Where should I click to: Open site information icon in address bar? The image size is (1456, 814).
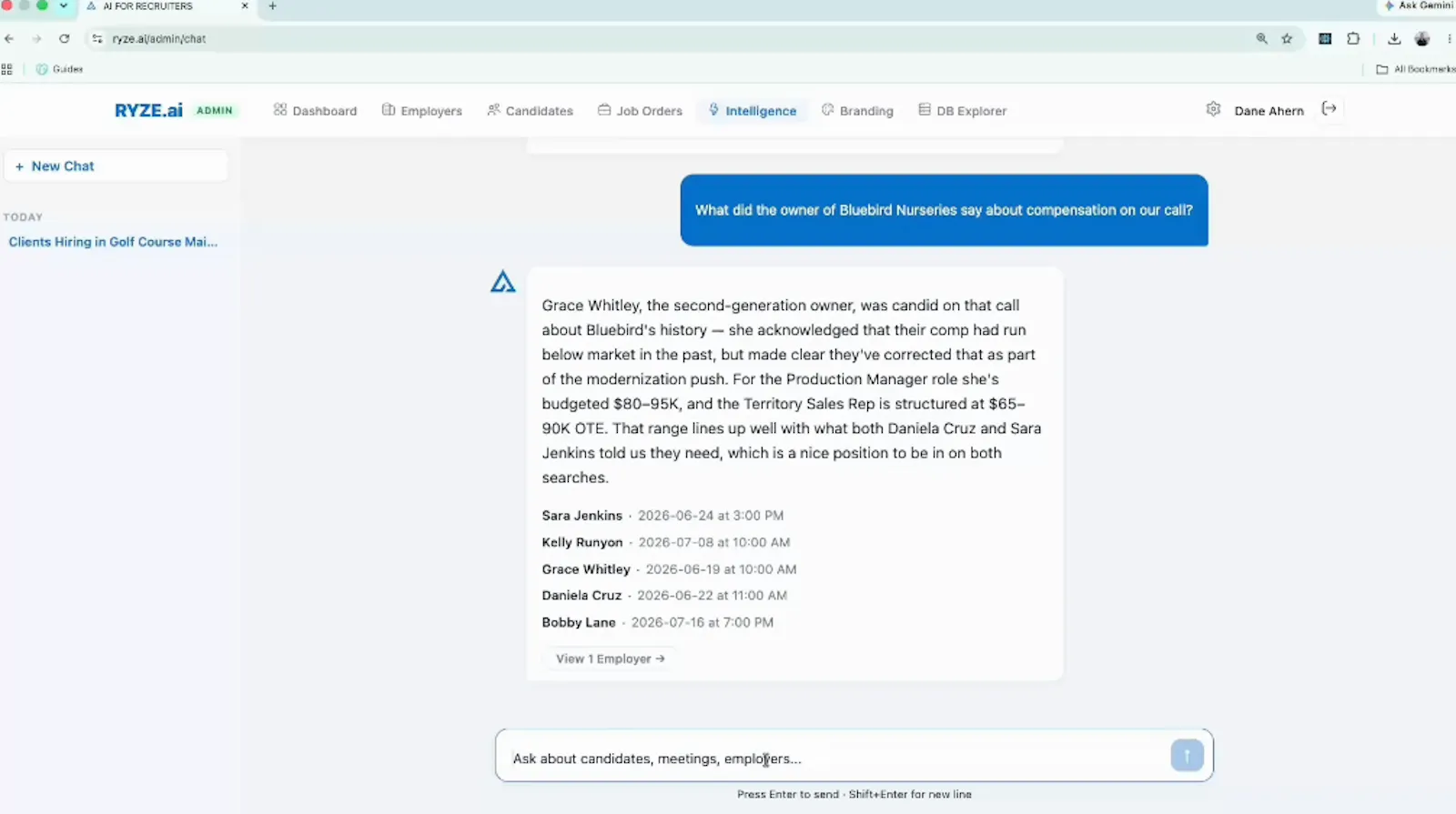tap(97, 38)
